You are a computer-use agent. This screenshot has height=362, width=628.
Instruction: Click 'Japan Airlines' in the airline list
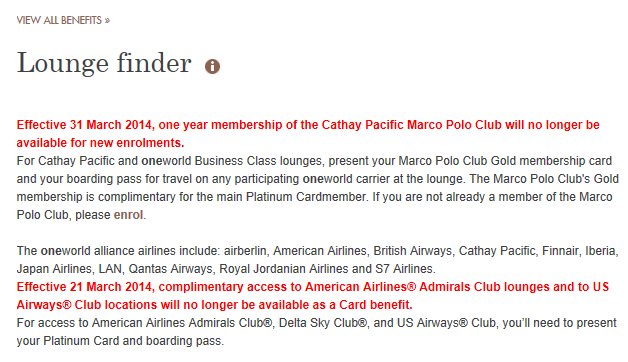54,269
